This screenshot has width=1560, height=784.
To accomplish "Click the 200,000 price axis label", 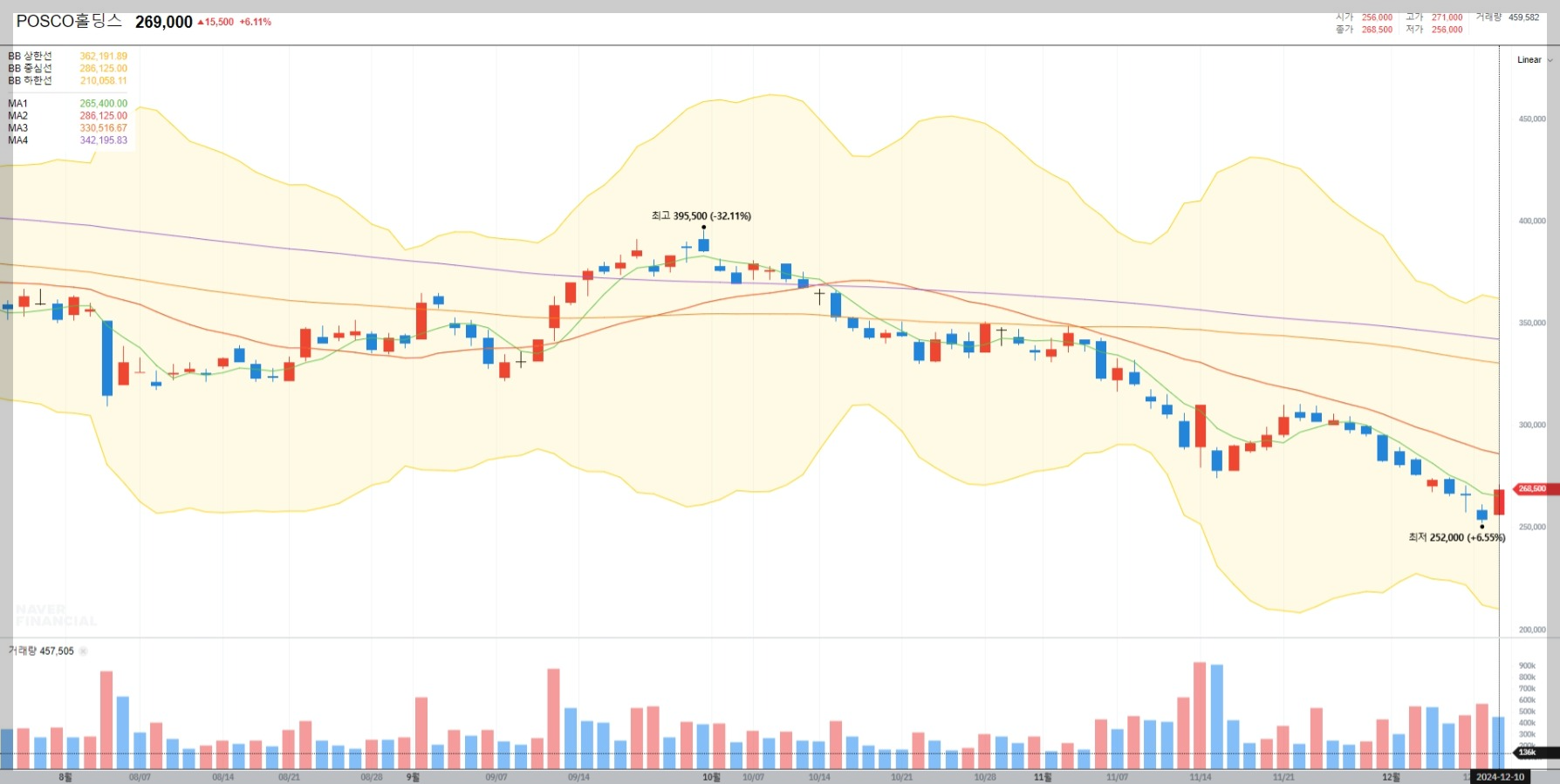I will pos(1532,630).
